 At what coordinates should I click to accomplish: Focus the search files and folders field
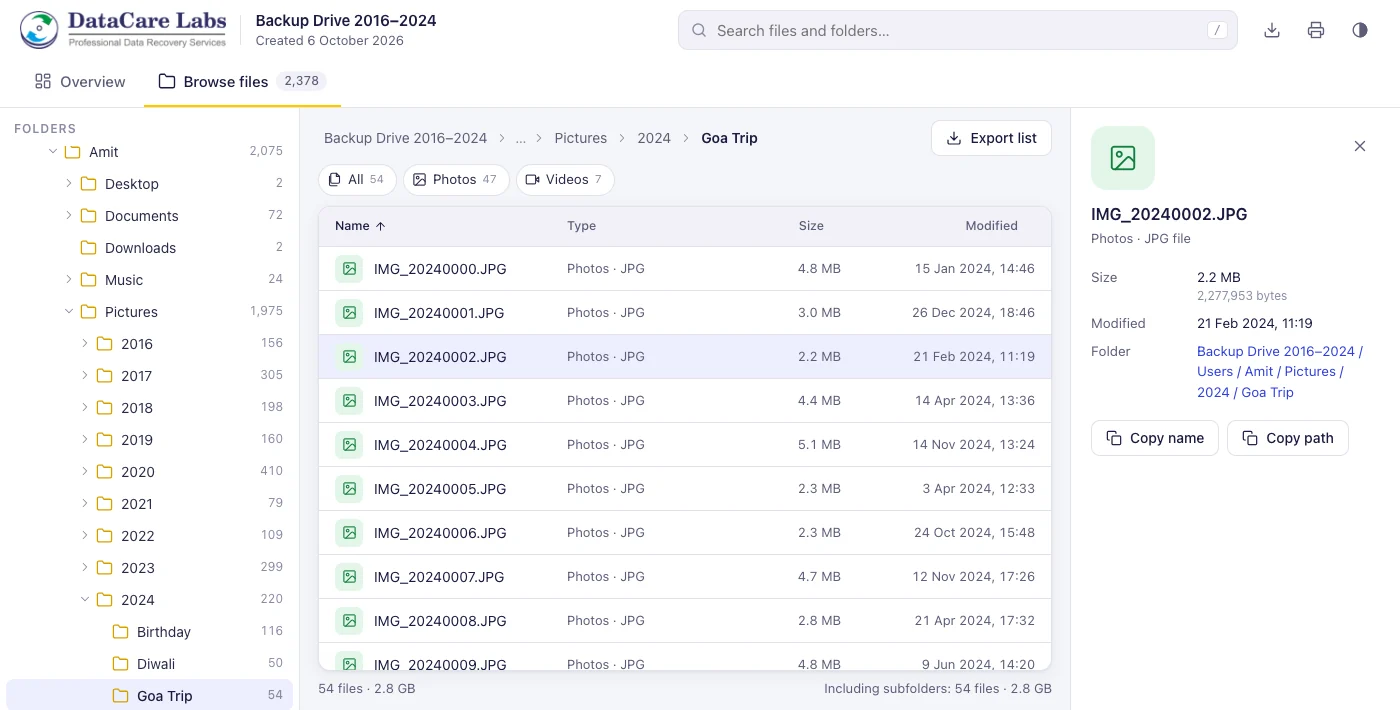pyautogui.click(x=957, y=30)
